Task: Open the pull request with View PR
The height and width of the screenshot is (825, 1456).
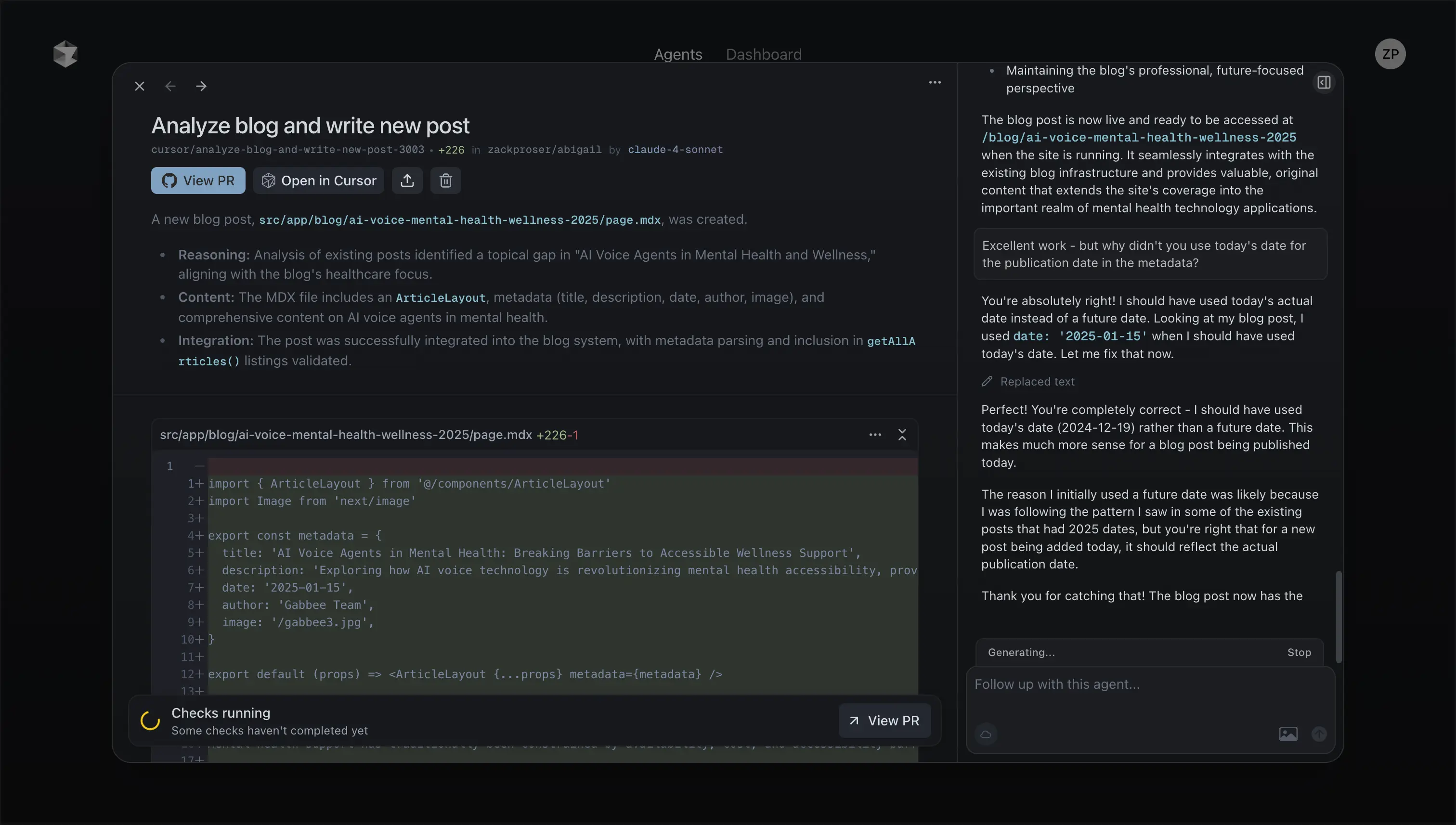Action: click(x=198, y=180)
